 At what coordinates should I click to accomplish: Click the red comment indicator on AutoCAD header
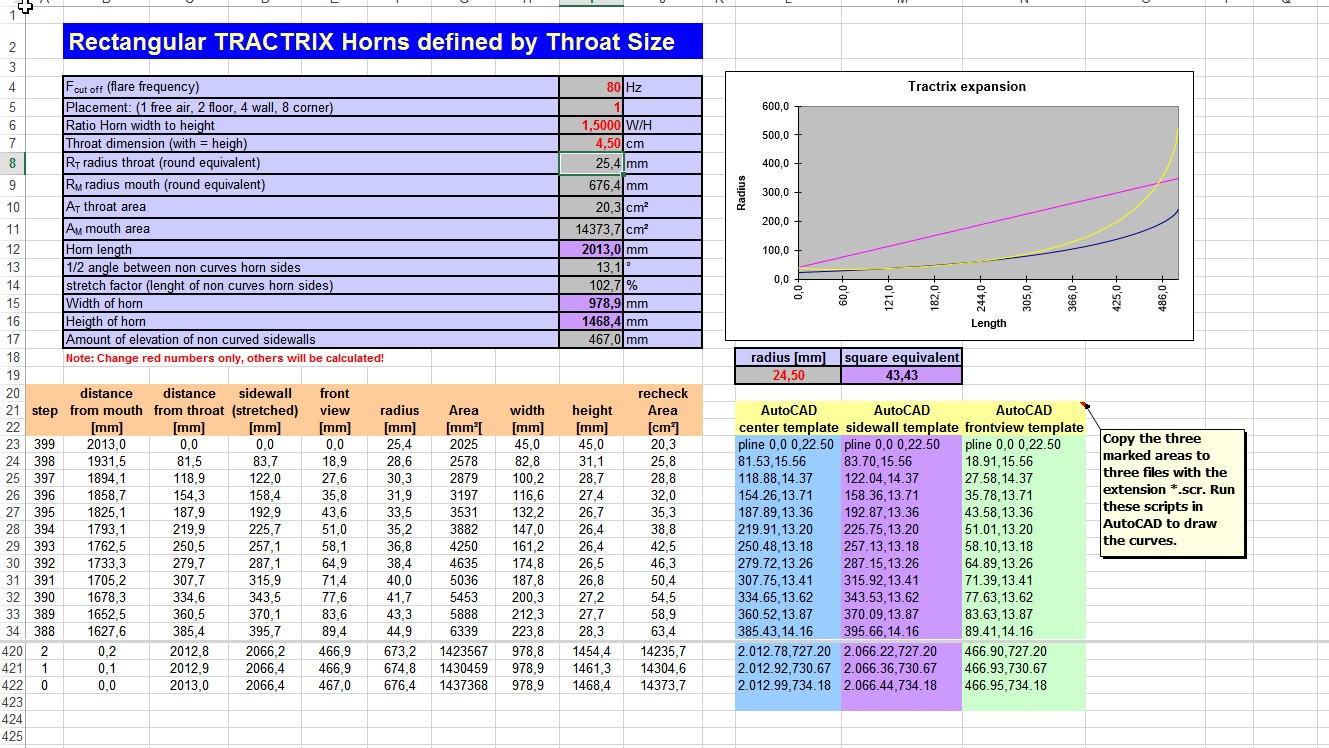pyautogui.click(x=1083, y=405)
